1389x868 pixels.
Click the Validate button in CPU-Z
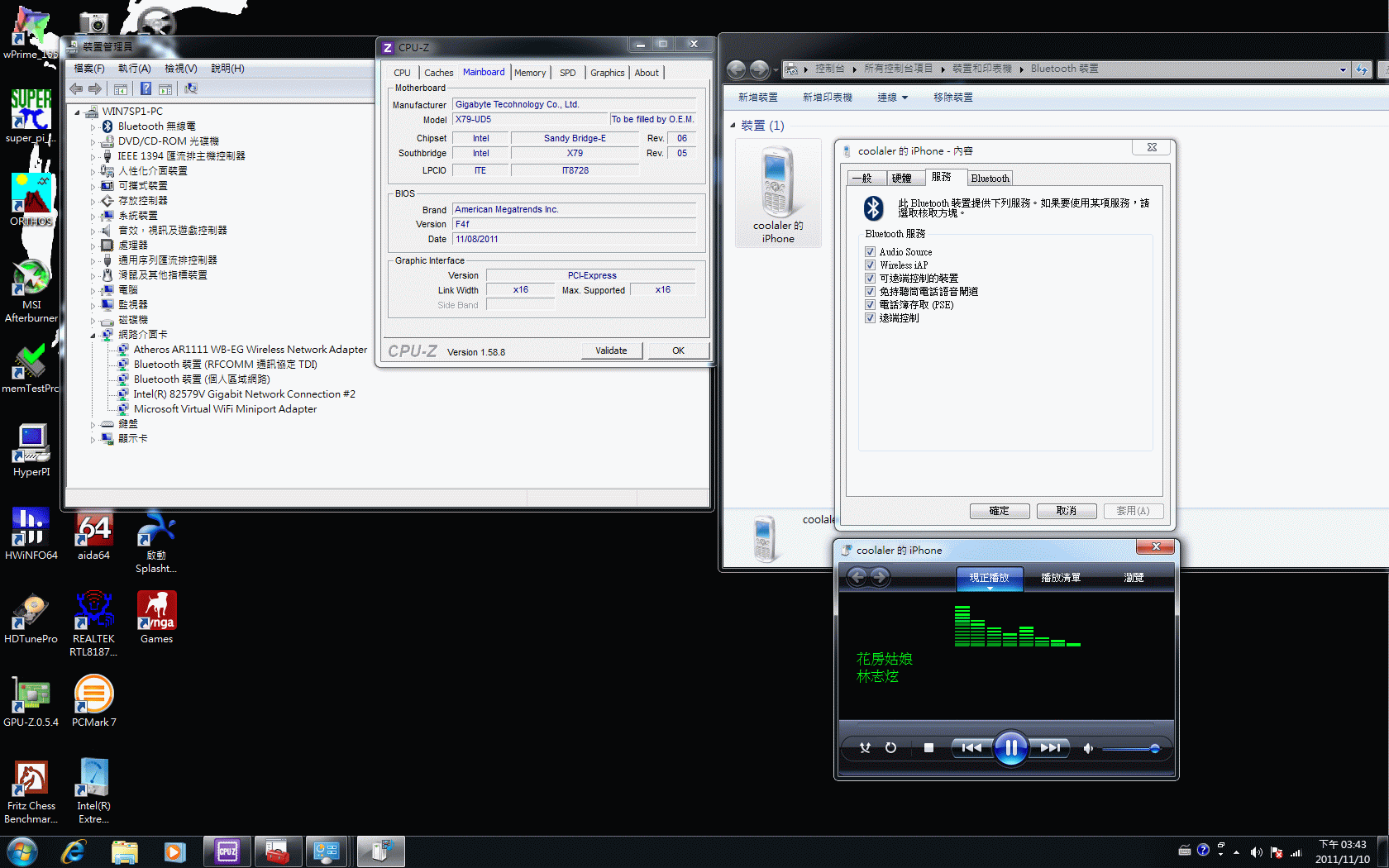611,351
